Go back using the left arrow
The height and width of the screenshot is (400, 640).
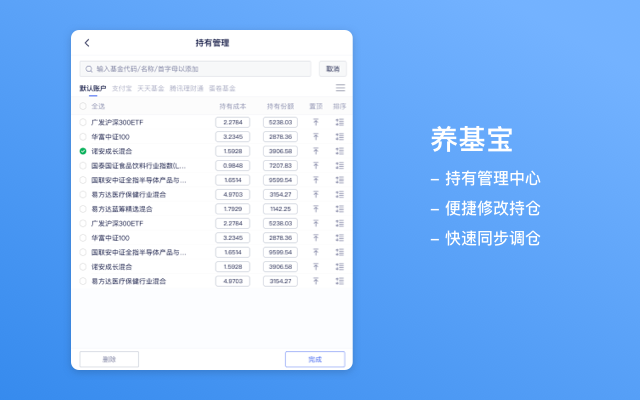[x=87, y=43]
